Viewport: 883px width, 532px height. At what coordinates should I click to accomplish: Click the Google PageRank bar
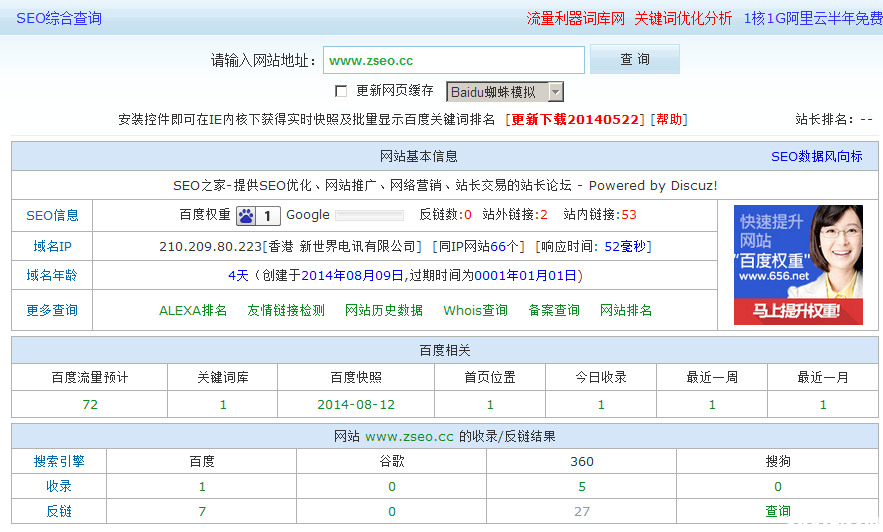369,215
